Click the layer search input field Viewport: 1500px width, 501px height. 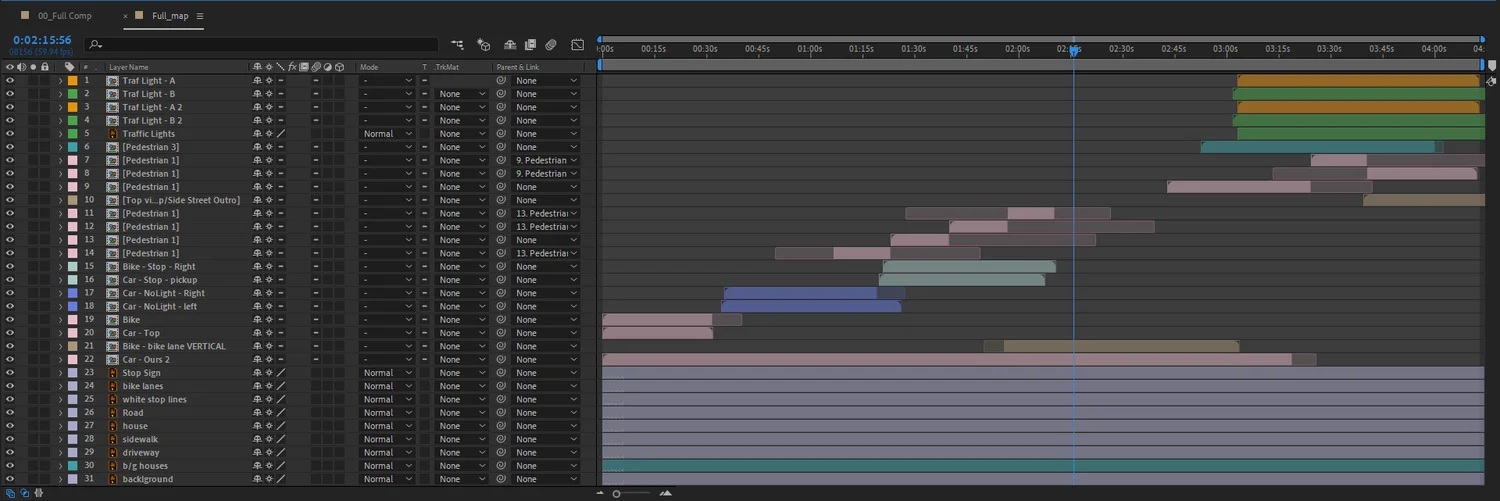262,45
